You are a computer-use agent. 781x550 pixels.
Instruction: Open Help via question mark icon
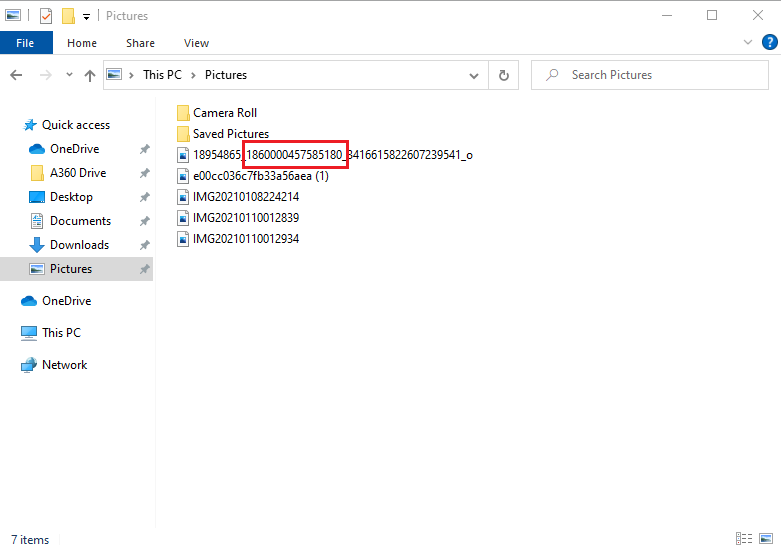(x=770, y=42)
